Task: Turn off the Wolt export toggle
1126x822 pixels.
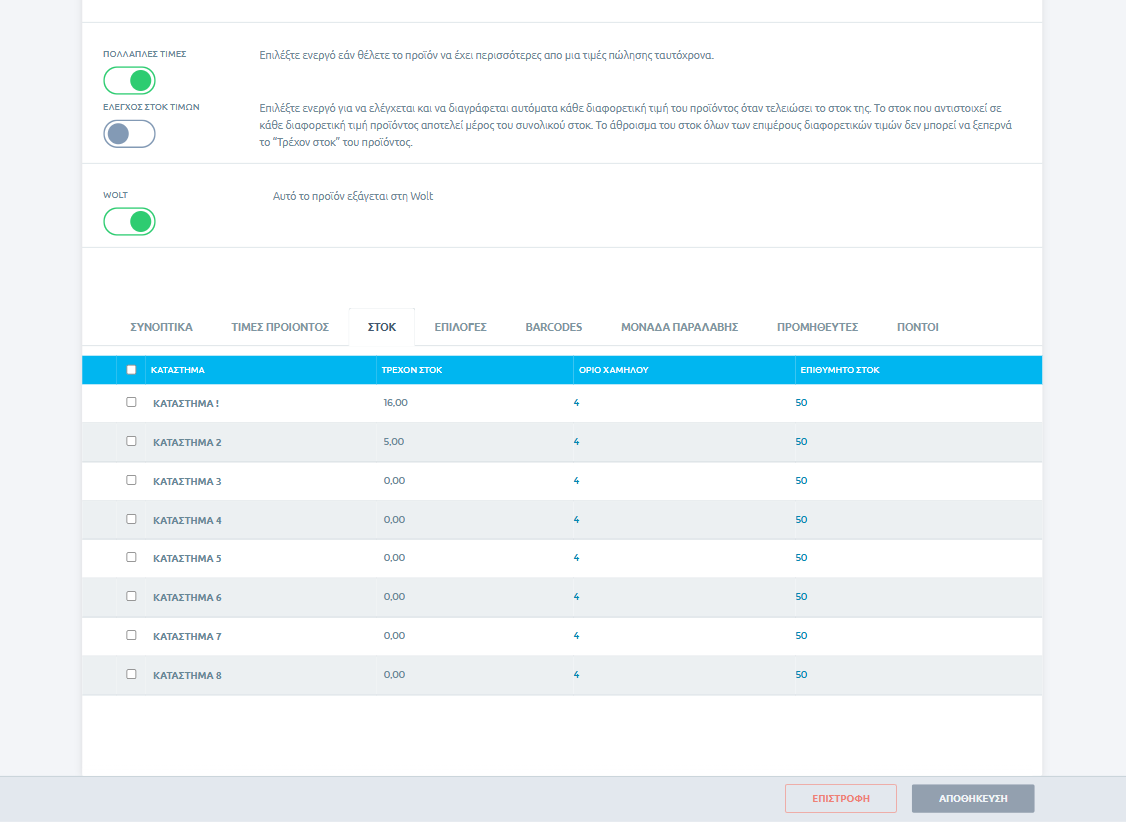Action: tap(129, 222)
